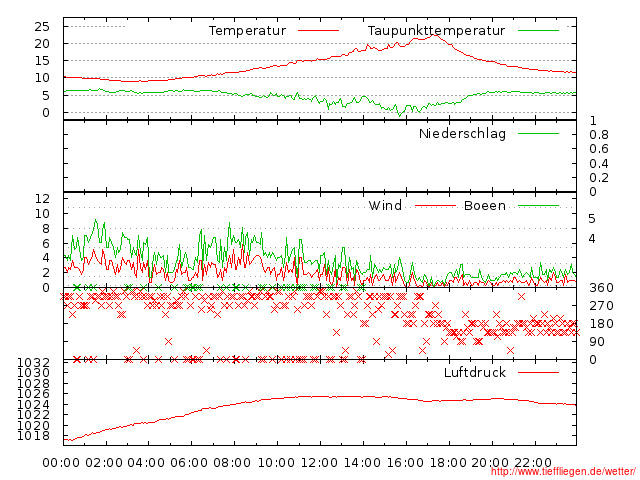Viewport: 640px width, 480px height.
Task: Click the 180 wind direction axis value
Action: (601, 324)
